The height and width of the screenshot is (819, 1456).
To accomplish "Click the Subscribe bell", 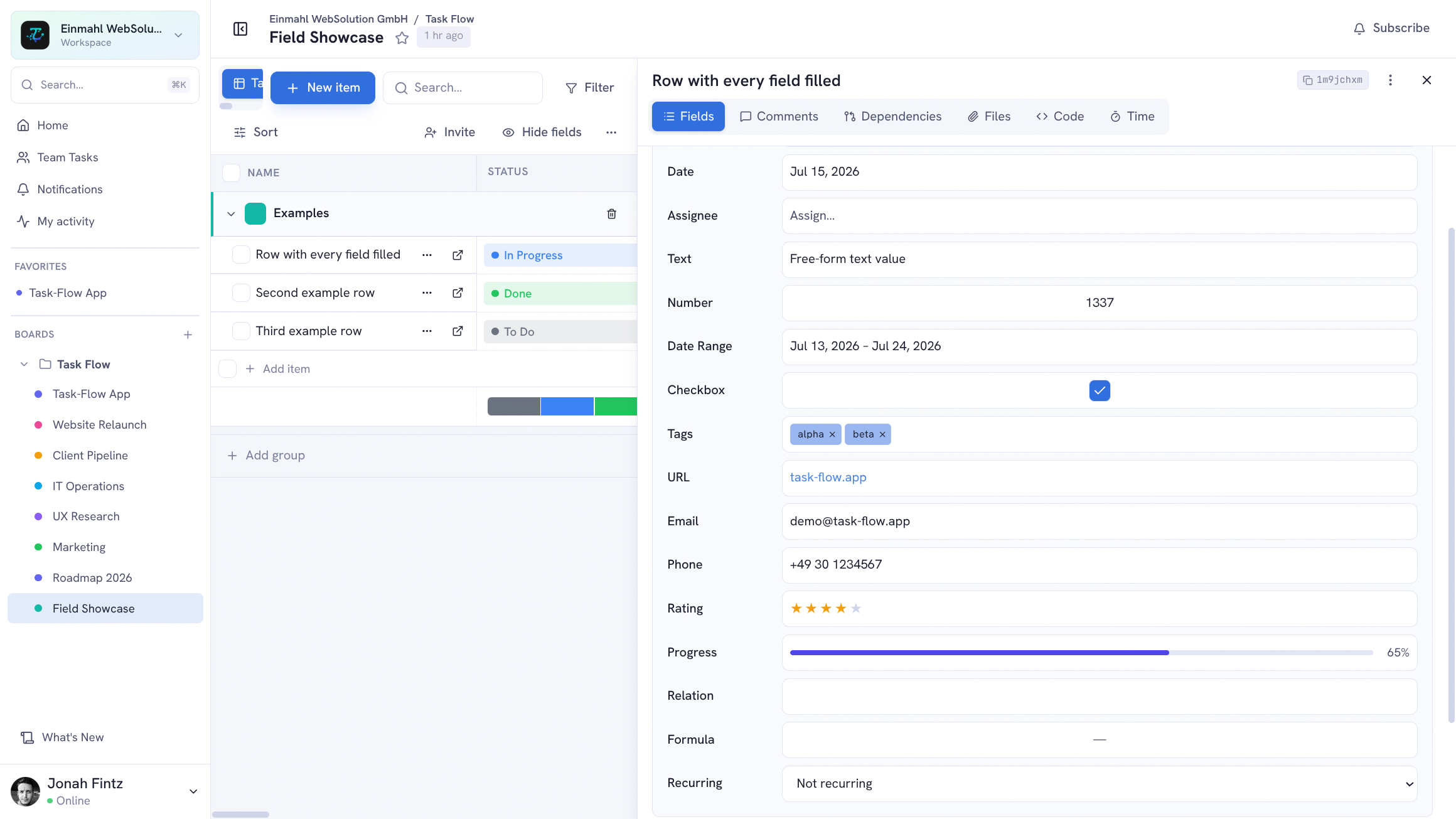I will (1391, 28).
